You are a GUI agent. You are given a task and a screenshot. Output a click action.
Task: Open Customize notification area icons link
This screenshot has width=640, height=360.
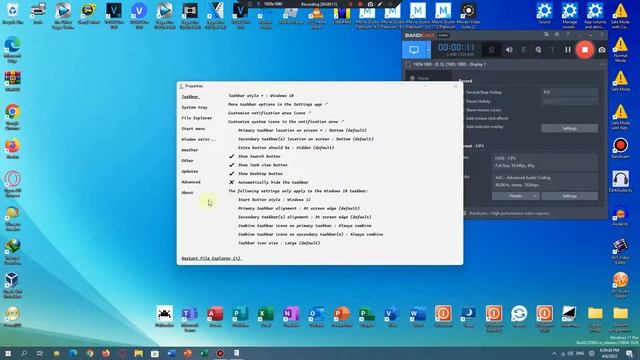(x=269, y=113)
